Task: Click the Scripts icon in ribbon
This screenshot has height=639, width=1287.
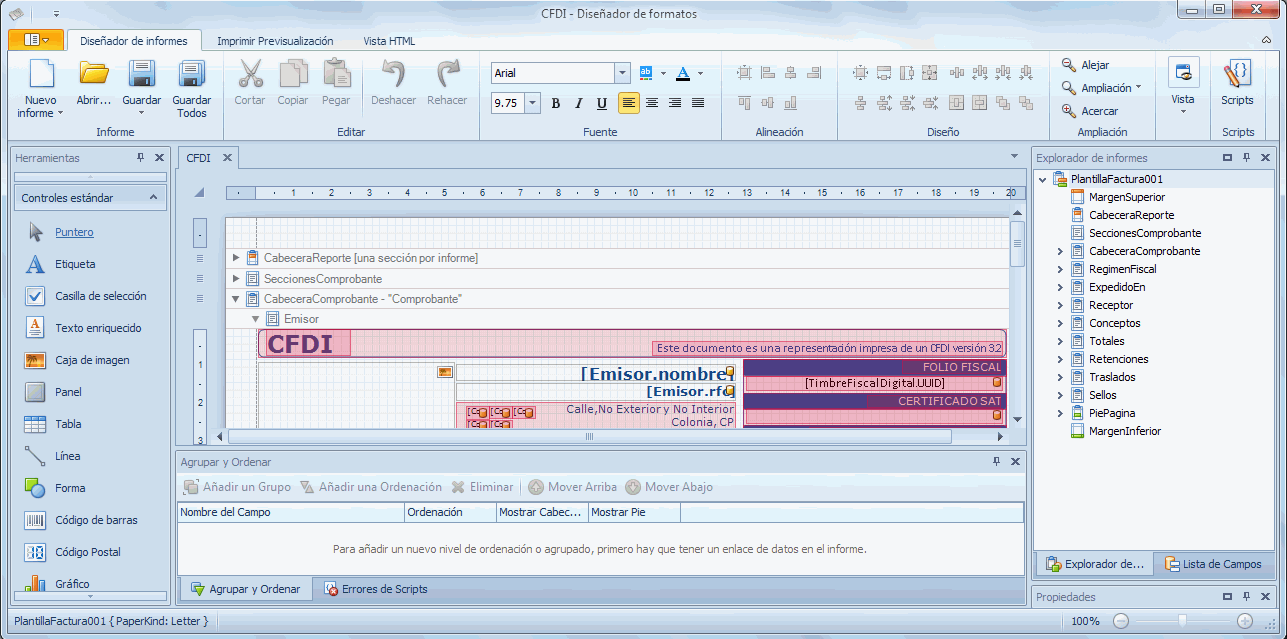Action: 1237,75
